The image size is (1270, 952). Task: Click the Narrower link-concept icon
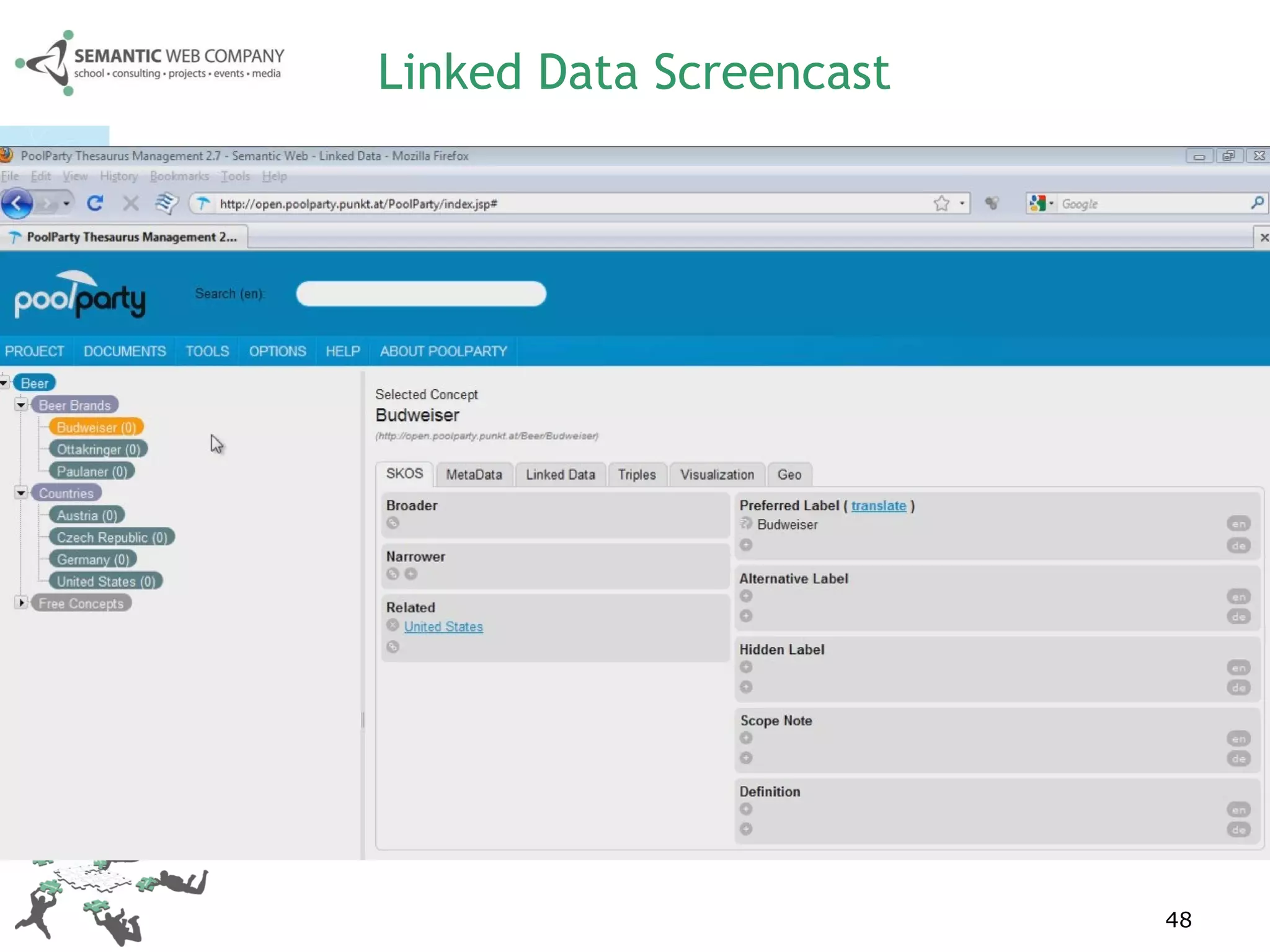point(393,574)
